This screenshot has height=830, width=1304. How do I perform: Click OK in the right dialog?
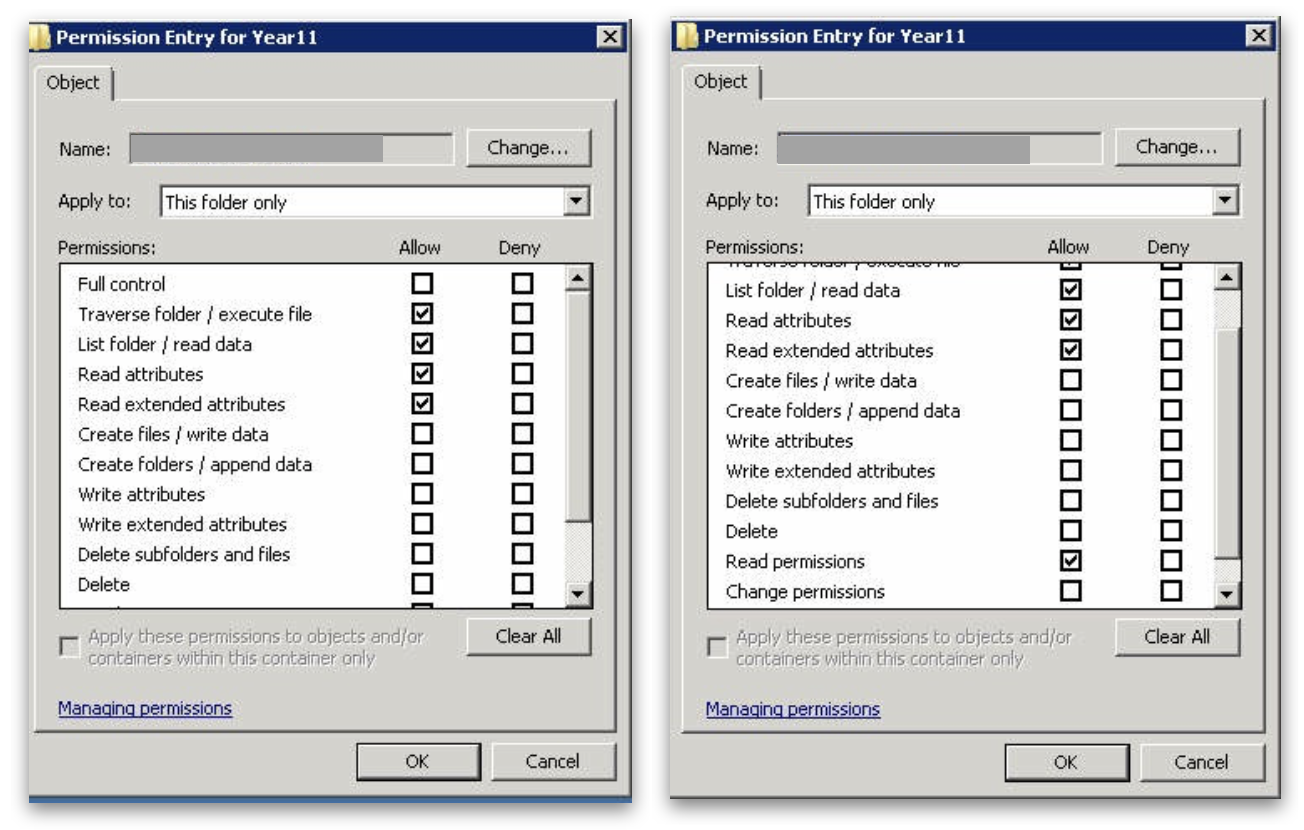(x=1066, y=762)
